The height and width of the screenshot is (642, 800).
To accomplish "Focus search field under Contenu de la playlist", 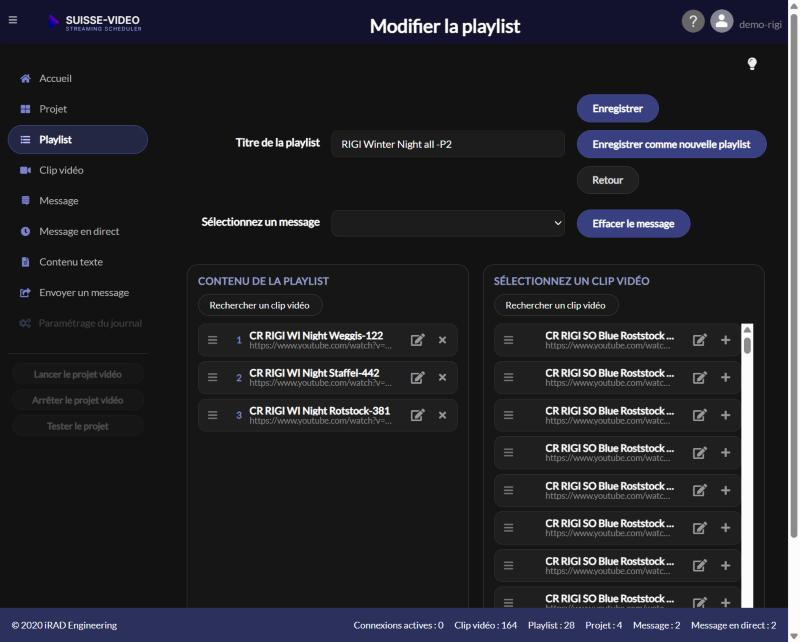I will point(260,305).
